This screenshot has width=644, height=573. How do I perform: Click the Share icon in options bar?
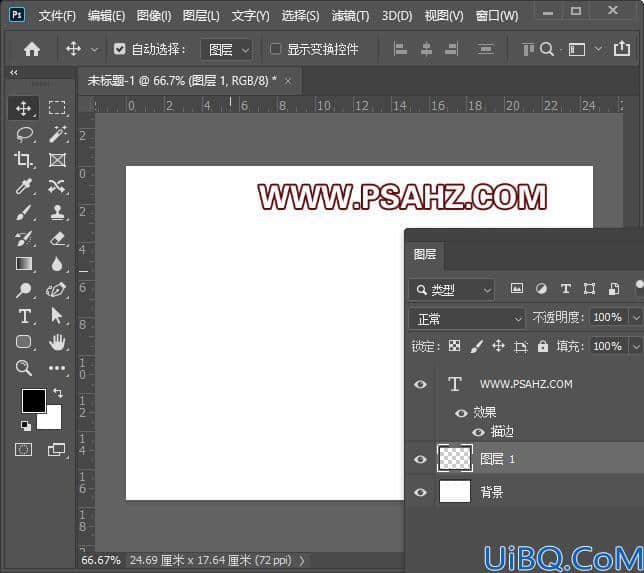(621, 48)
